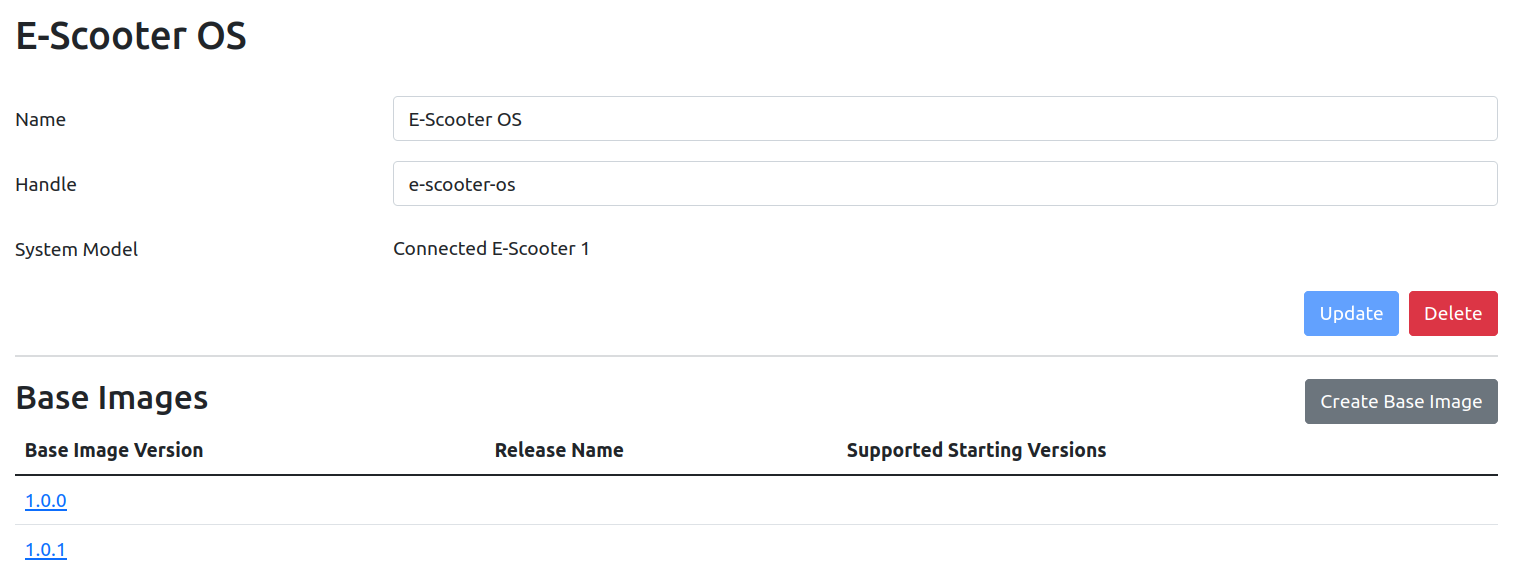This screenshot has width=1515, height=570.
Task: Click the Base Image Version column header
Action: pos(114,450)
